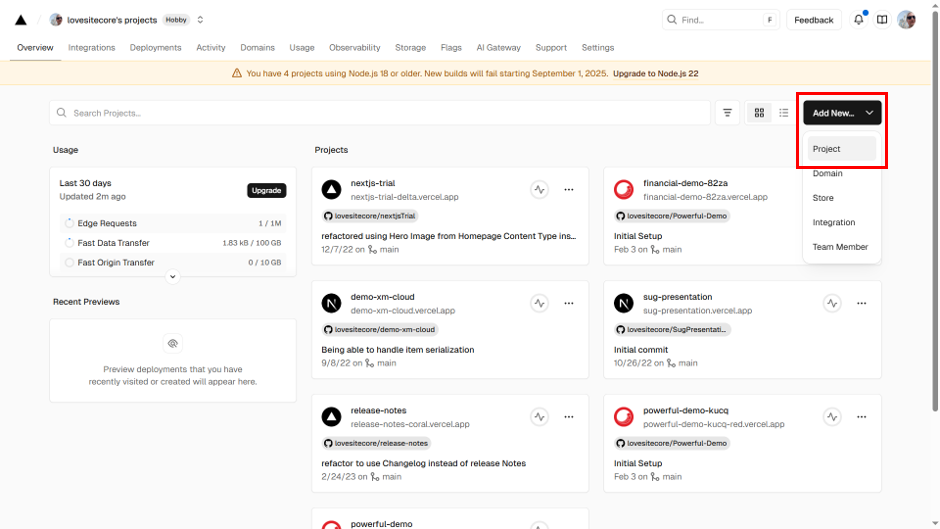Select Integration from Add New menu

point(842,223)
